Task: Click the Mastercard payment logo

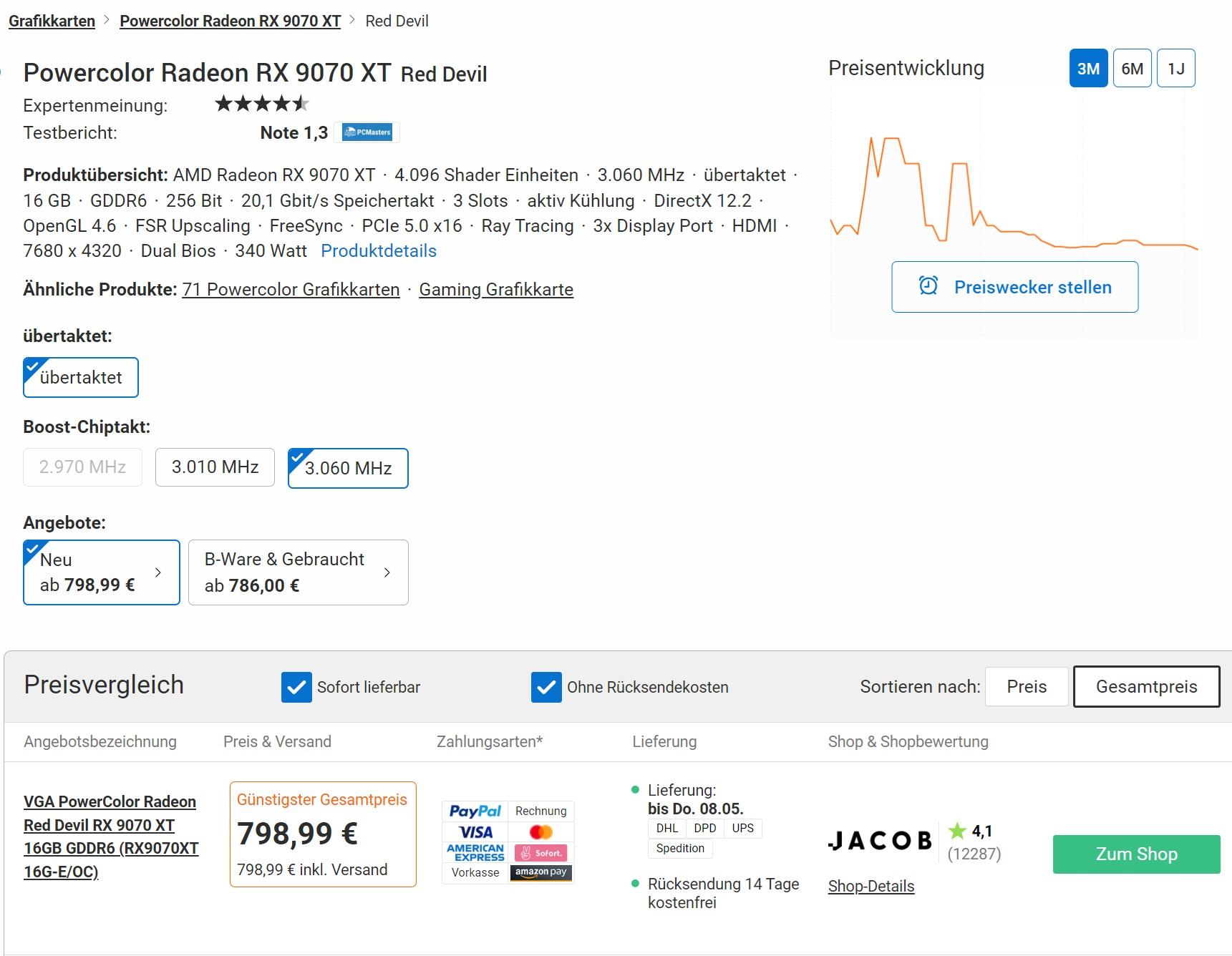Action: pos(541,832)
